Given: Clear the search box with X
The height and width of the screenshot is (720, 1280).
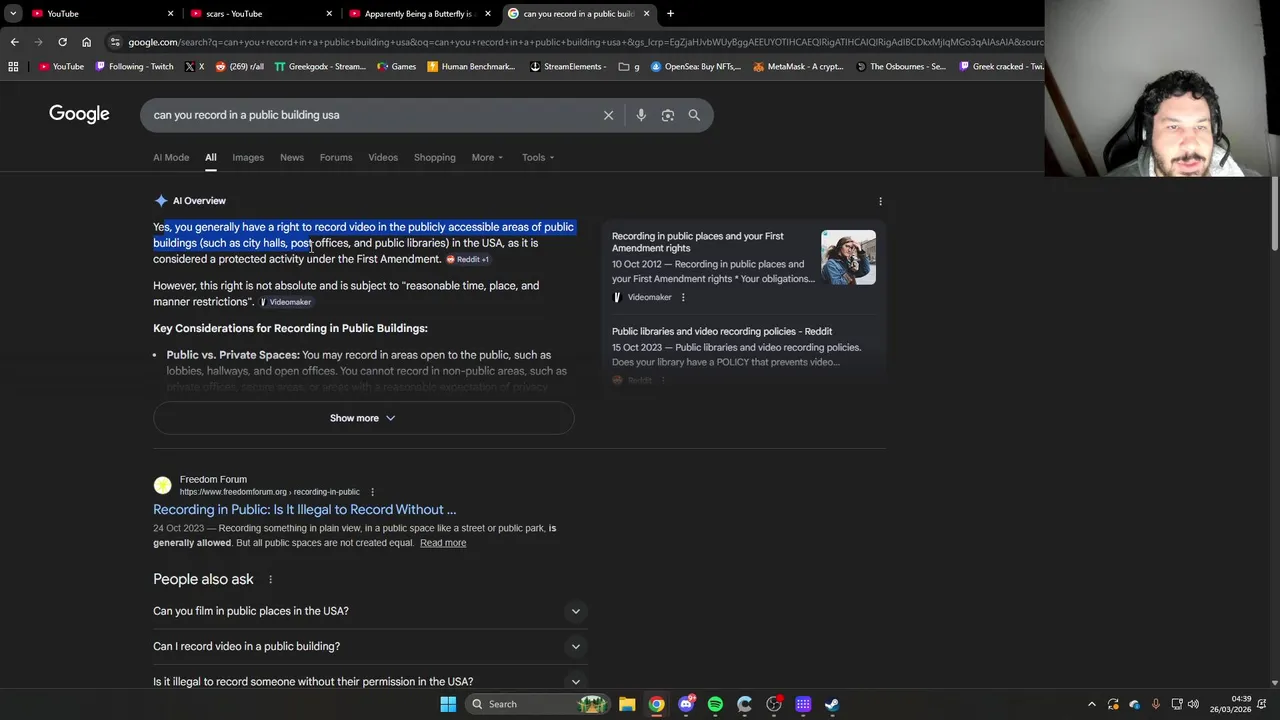Looking at the screenshot, I should [x=608, y=115].
